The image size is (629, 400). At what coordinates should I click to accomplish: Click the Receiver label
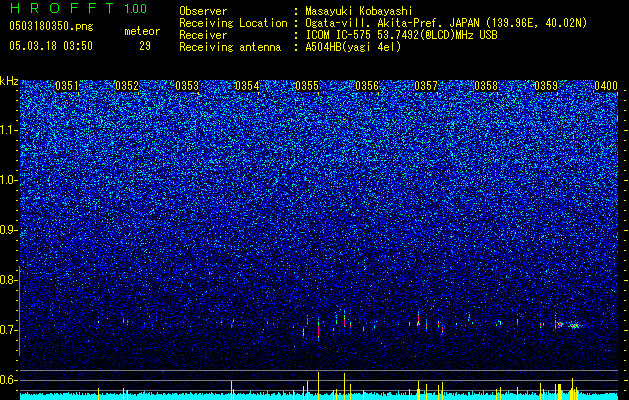(x=203, y=35)
